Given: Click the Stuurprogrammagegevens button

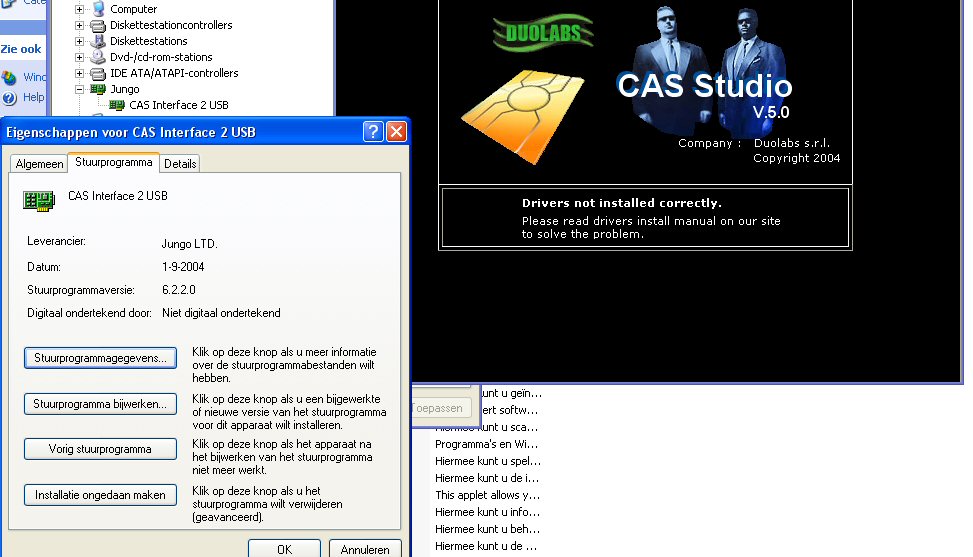Looking at the screenshot, I should 101,358.
